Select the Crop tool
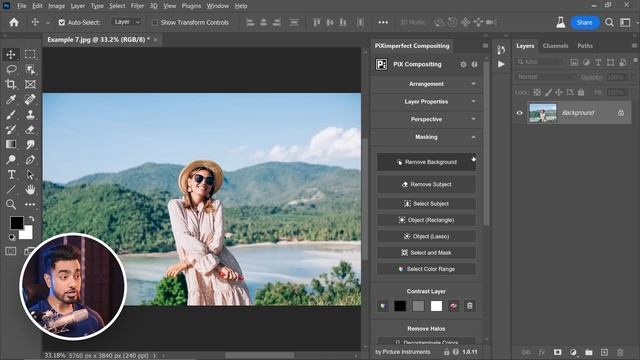Viewport: 640px width, 360px height. [11, 84]
